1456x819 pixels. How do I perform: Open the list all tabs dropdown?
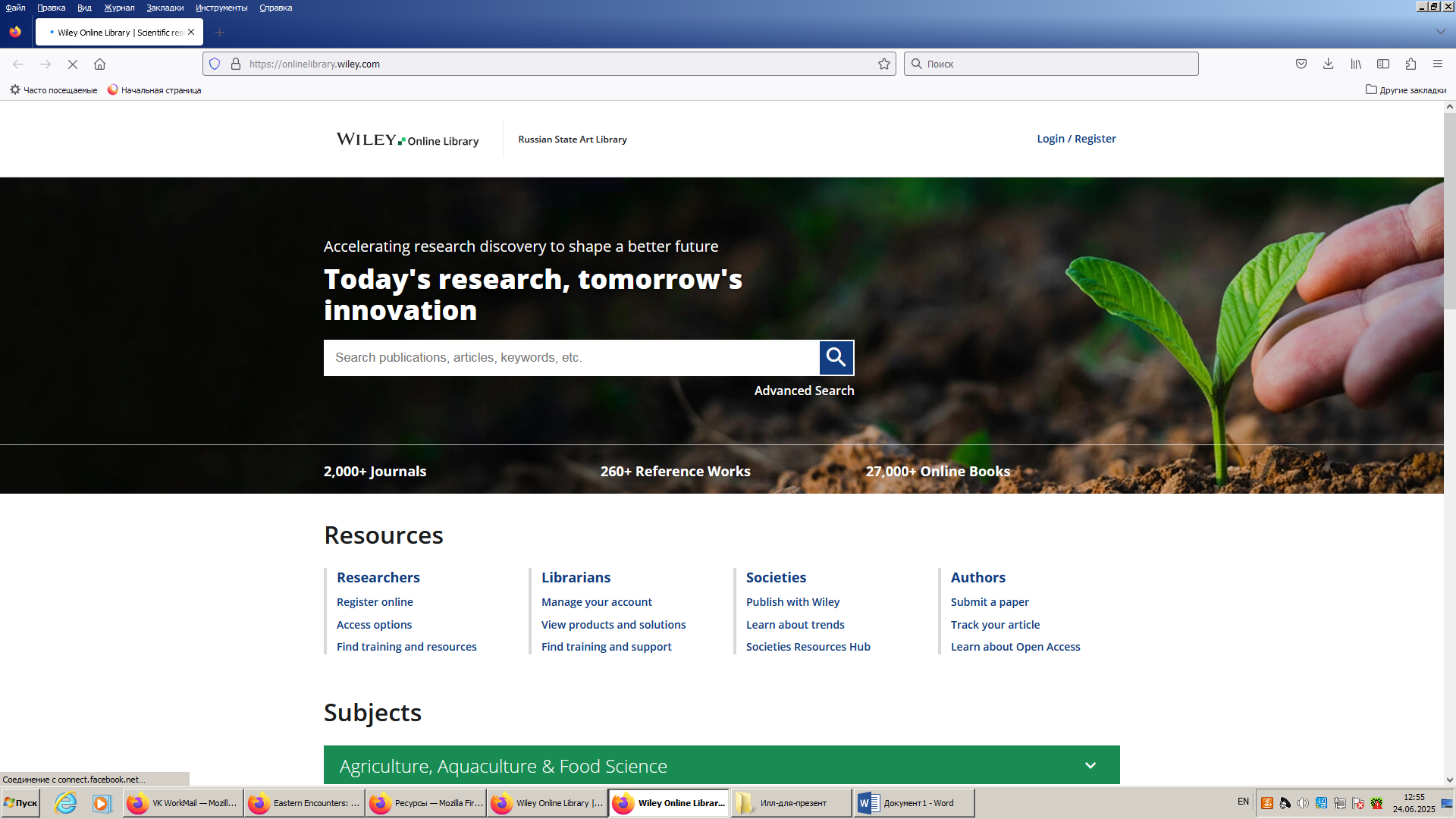1439,32
